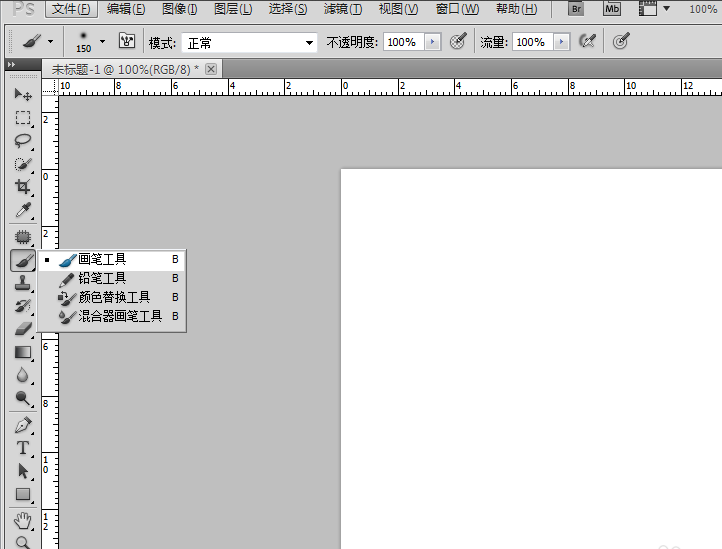Pick the Eyedropper tool
This screenshot has height=549, width=722.
click(23, 210)
